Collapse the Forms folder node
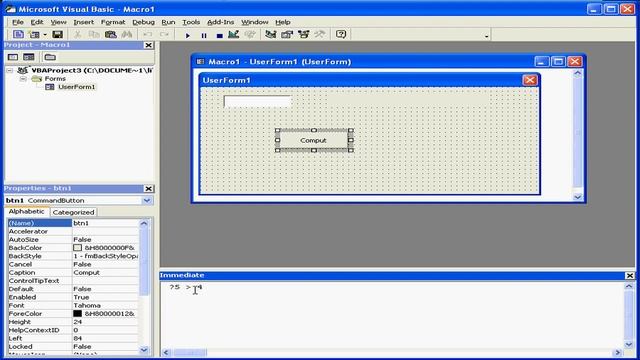 [x=24, y=78]
